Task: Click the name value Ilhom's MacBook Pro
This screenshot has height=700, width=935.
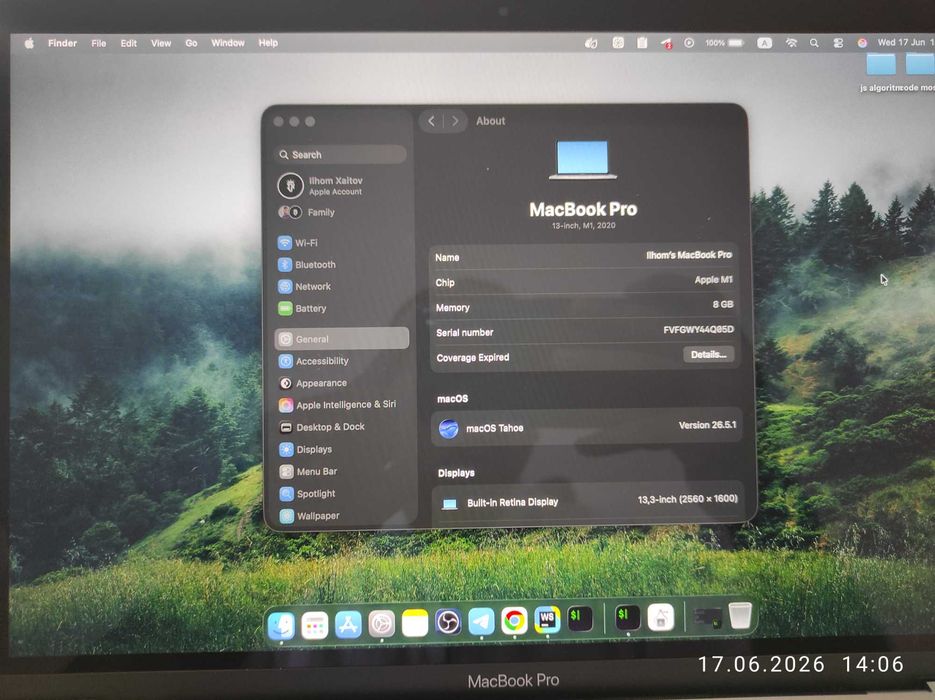Action: pos(689,255)
